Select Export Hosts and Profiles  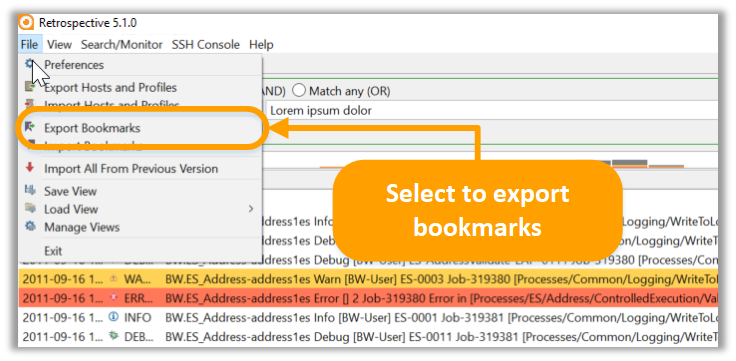(140, 88)
